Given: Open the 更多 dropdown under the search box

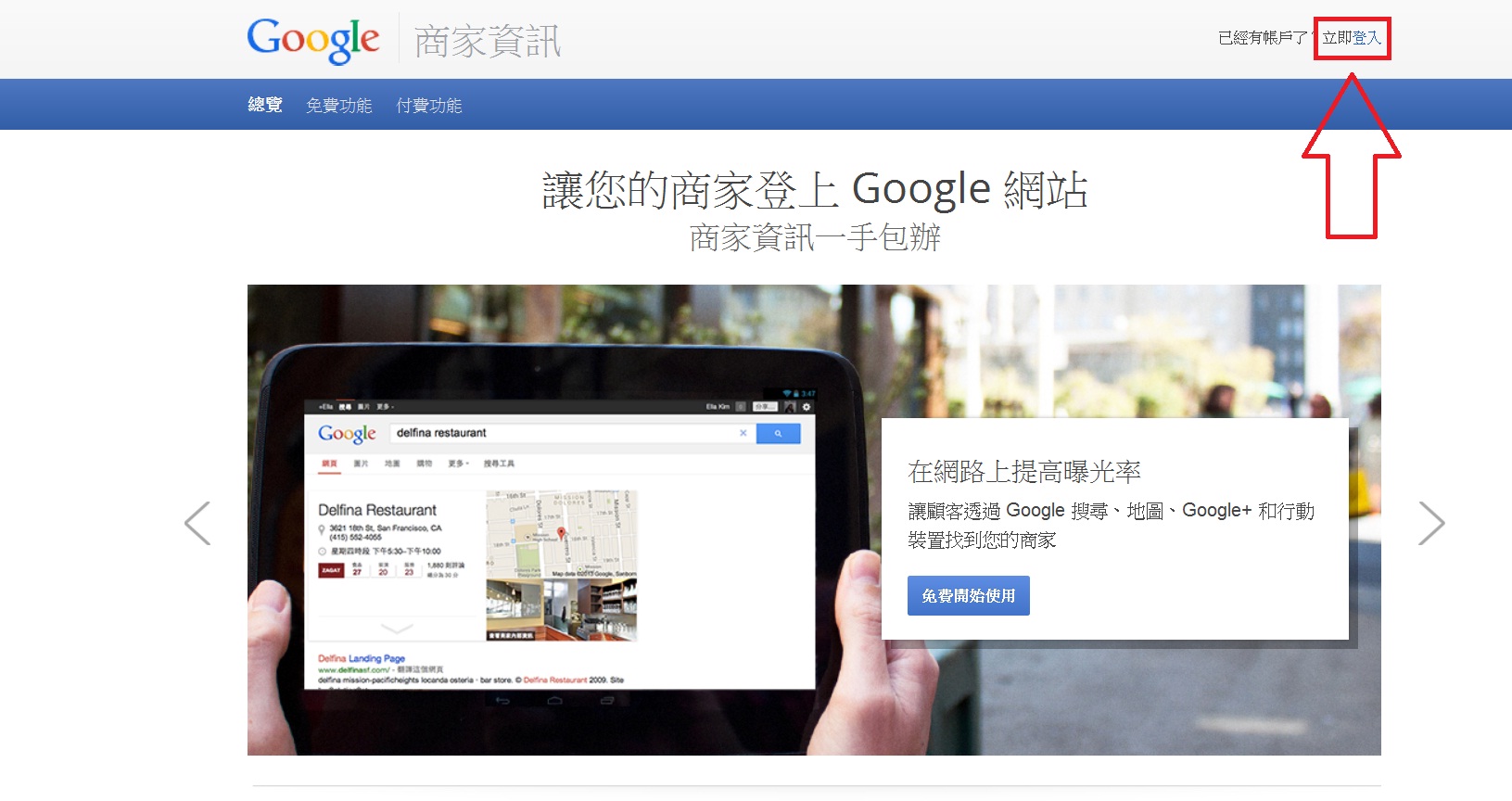Looking at the screenshot, I should coord(458,464).
